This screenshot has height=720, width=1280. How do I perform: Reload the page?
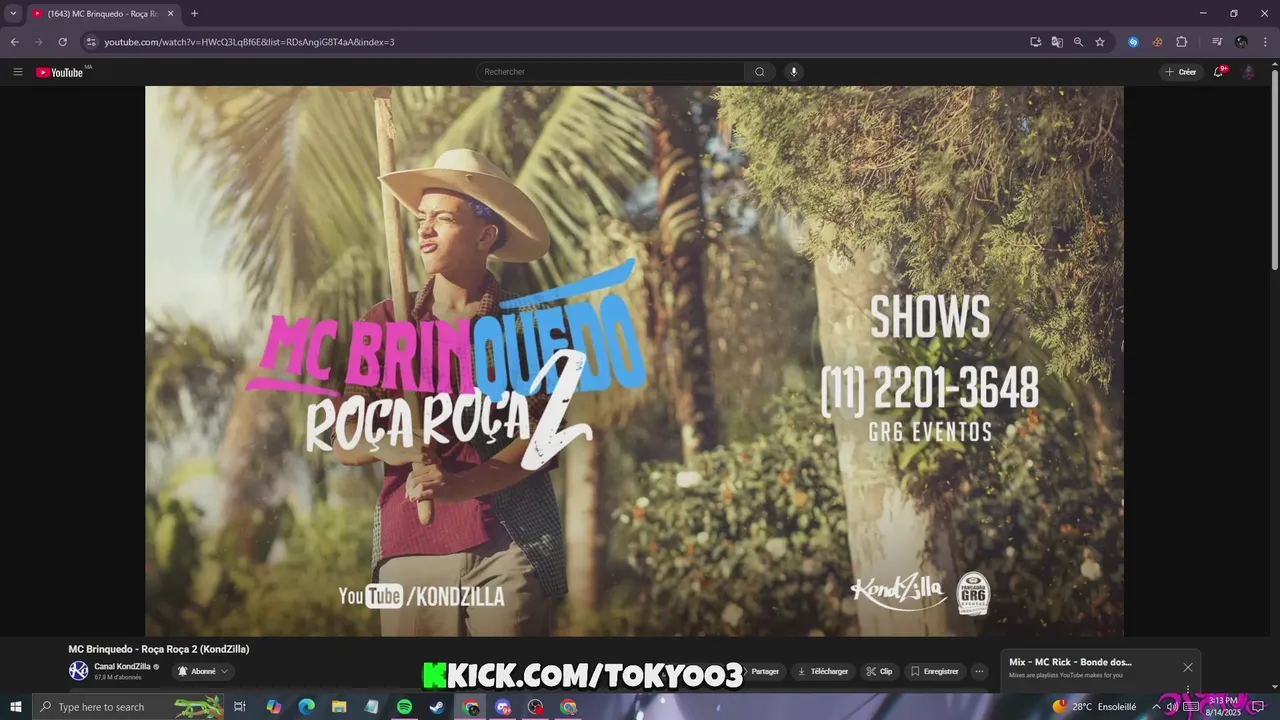[x=62, y=42]
